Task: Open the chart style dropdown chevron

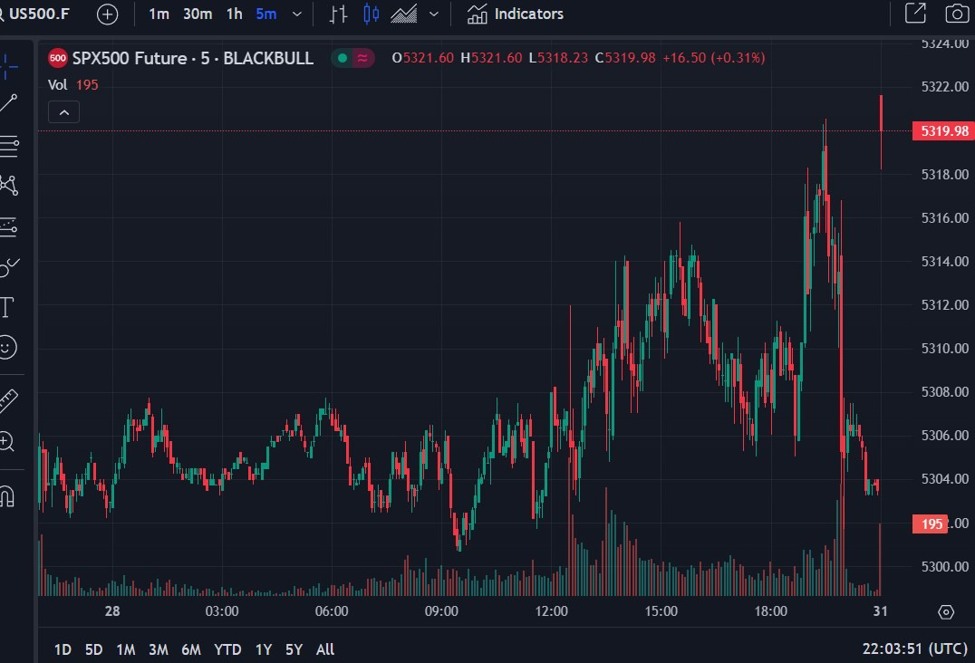Action: click(x=434, y=14)
